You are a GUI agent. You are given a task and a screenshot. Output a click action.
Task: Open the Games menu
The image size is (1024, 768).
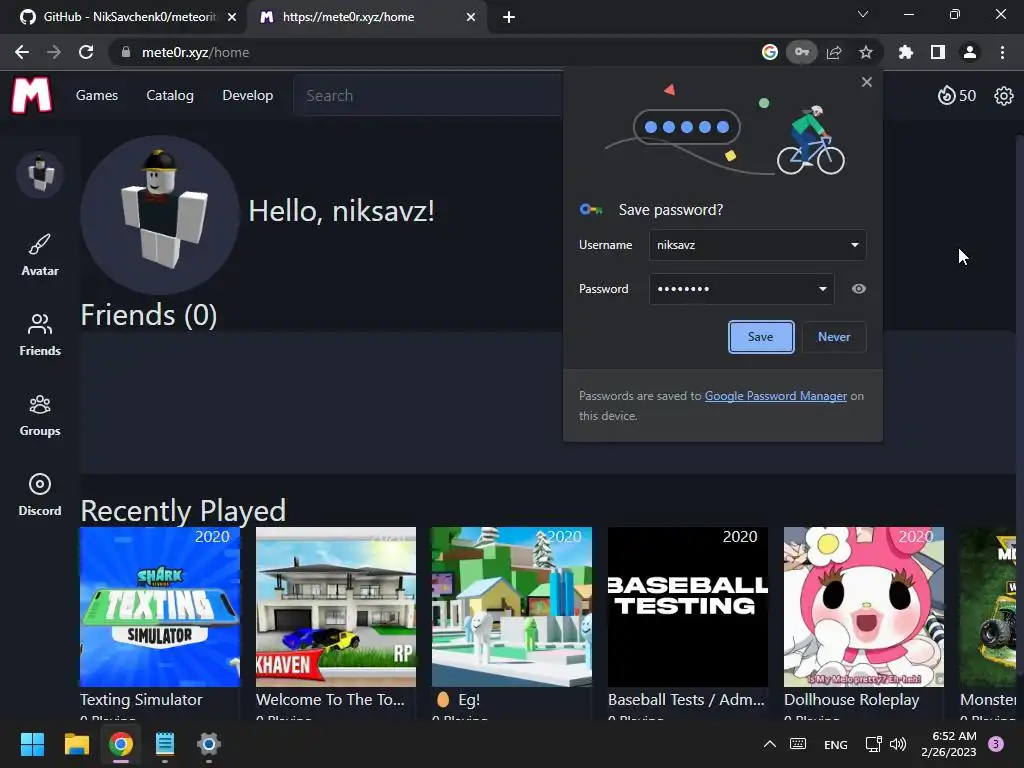[97, 95]
